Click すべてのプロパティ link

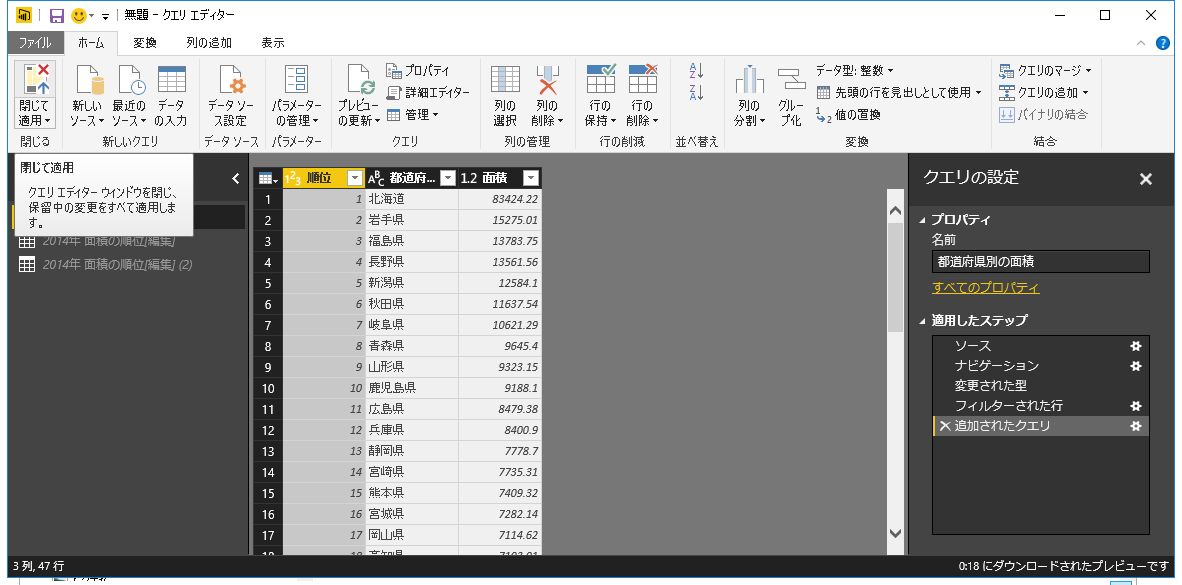(x=985, y=288)
